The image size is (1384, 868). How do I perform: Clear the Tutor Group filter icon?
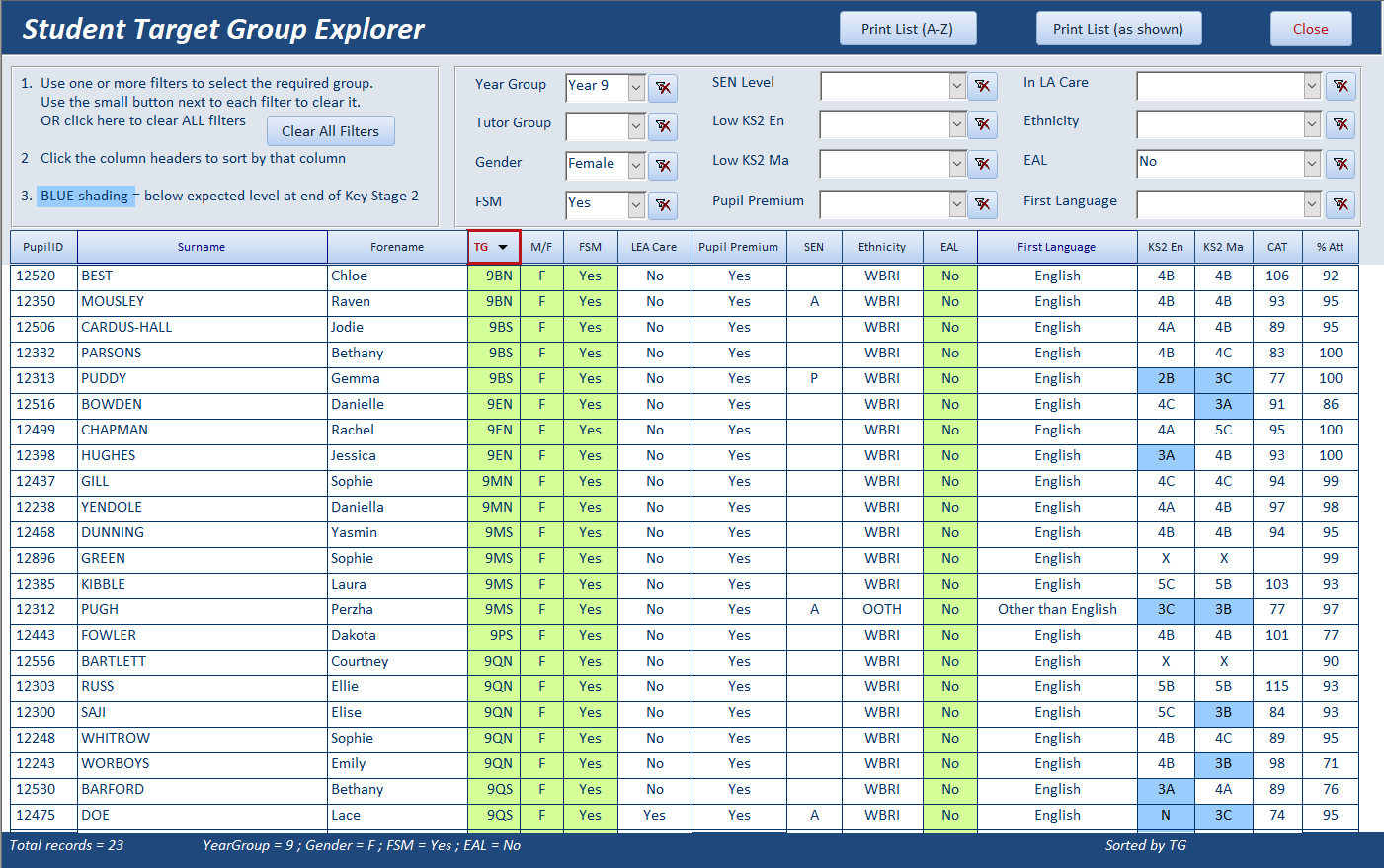(x=663, y=126)
